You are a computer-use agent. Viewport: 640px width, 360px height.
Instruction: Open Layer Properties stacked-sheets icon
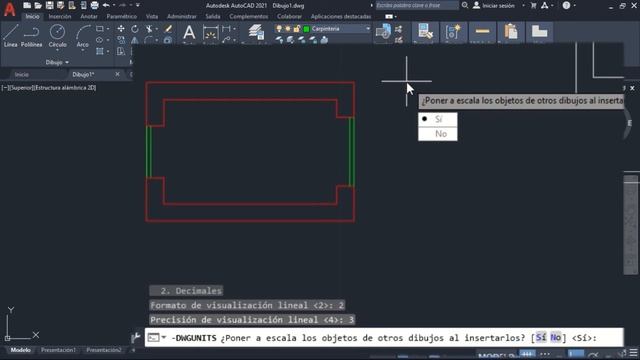point(256,32)
